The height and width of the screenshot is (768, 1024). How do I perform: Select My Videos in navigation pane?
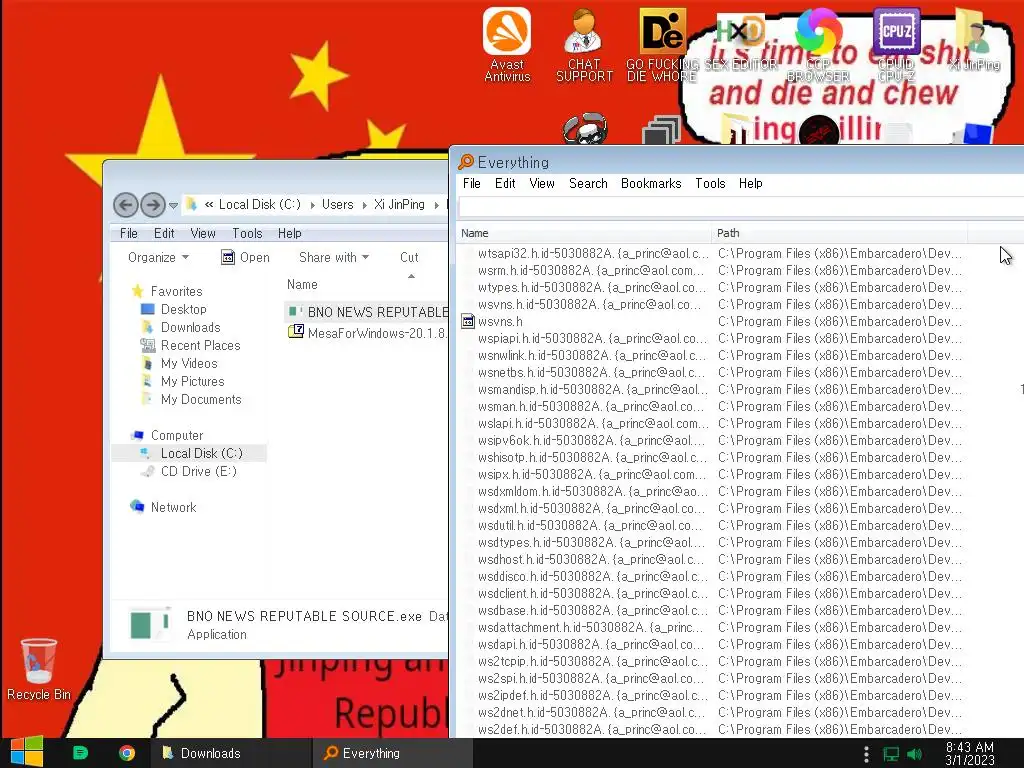pos(189,363)
